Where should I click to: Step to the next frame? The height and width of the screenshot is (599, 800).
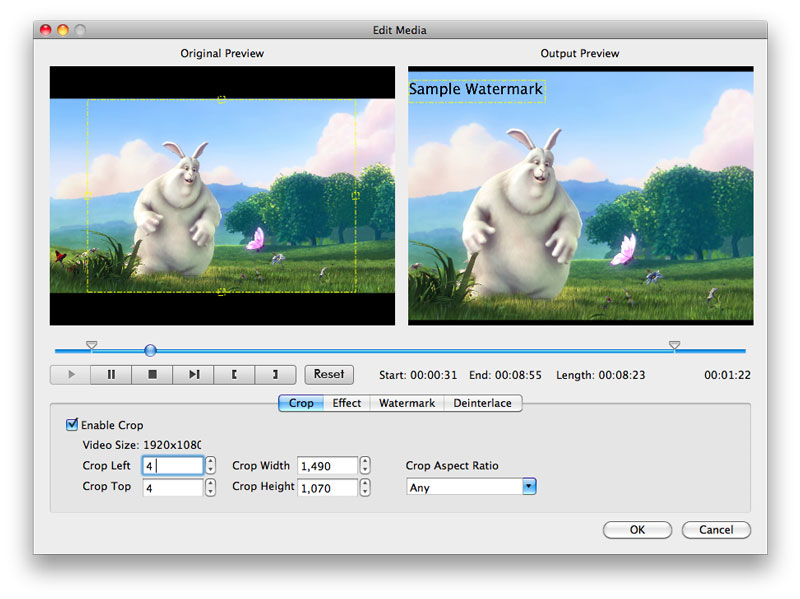pos(193,375)
